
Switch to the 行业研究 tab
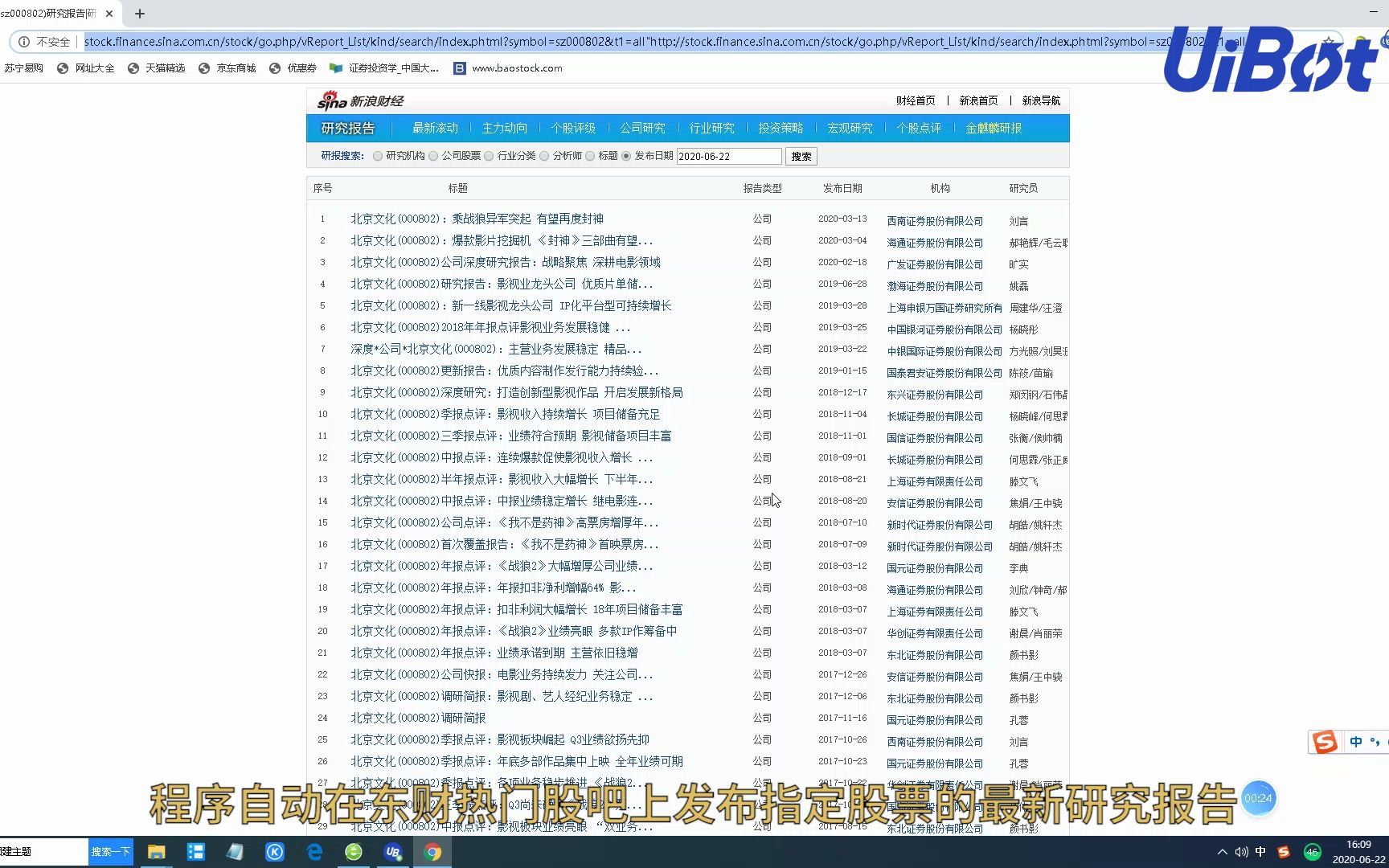click(711, 129)
